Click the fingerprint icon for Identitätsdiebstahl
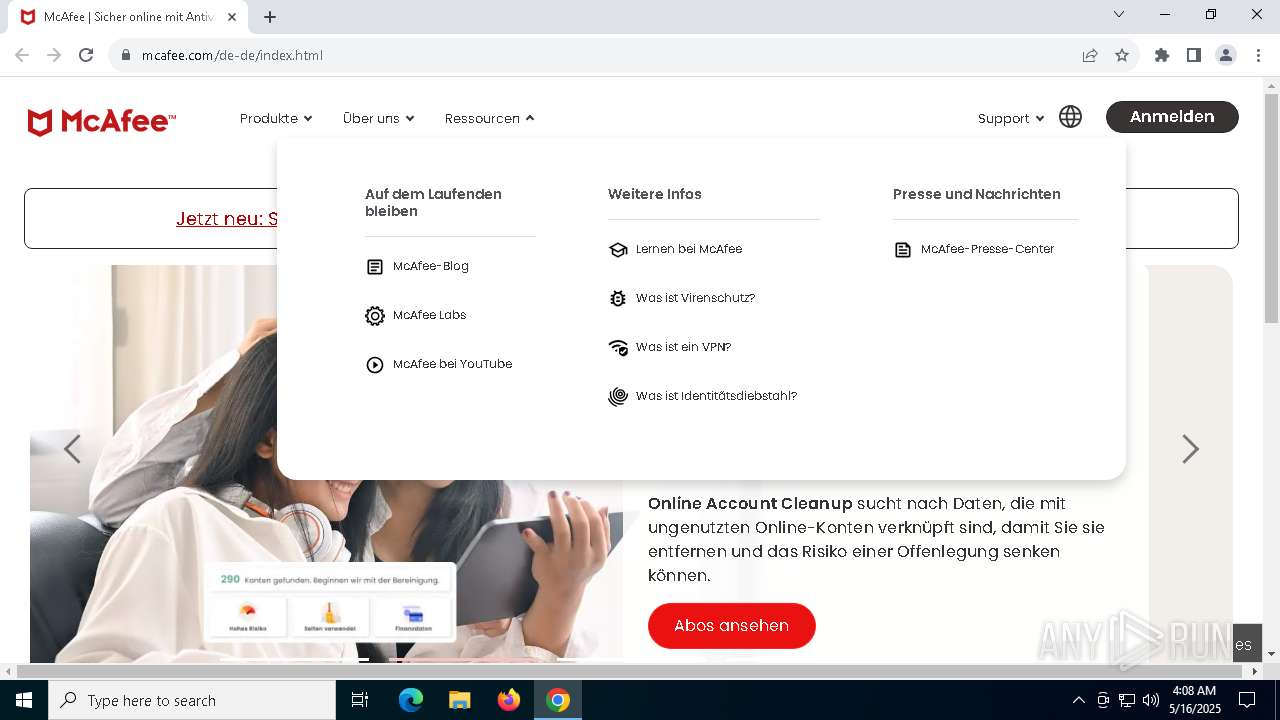The width and height of the screenshot is (1280, 720). coord(618,397)
